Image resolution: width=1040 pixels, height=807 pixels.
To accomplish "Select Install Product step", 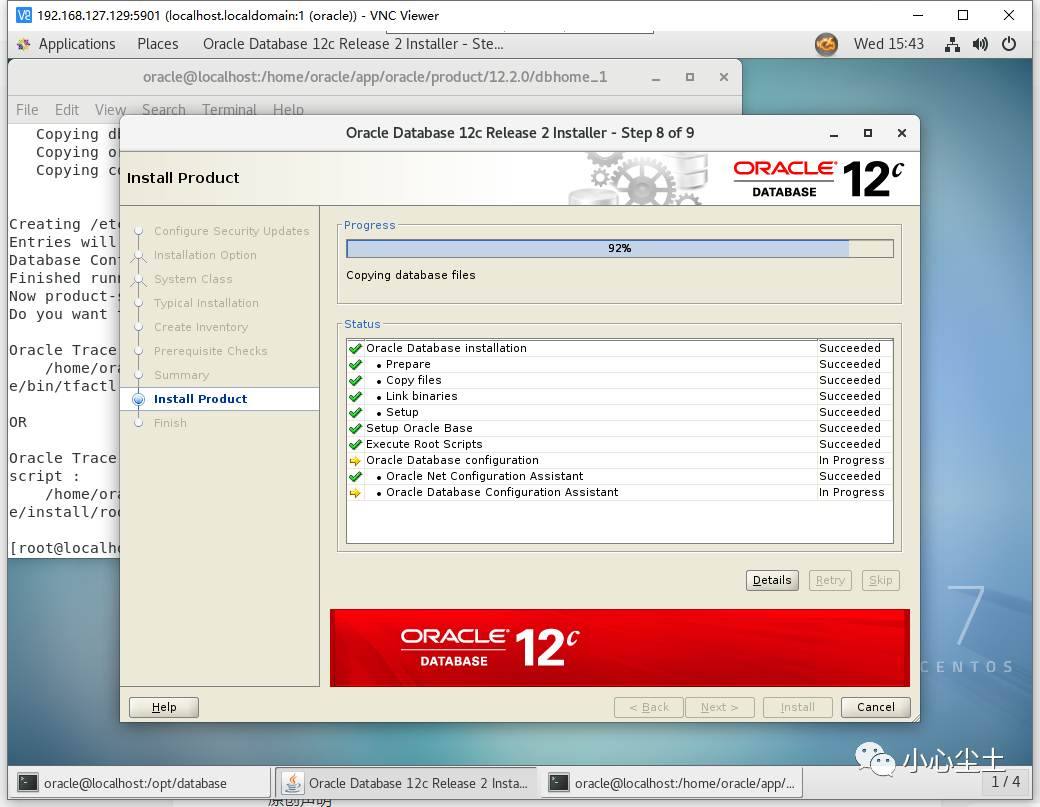I will pos(200,399).
